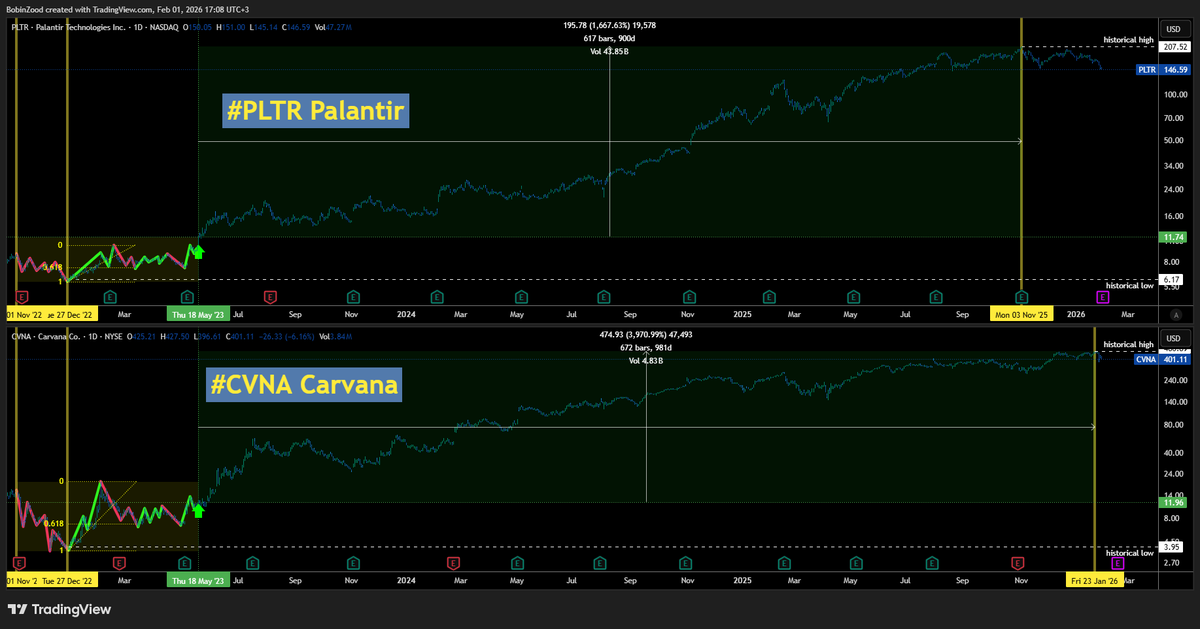Select the '#PLTR Palantir' text label

click(315, 111)
